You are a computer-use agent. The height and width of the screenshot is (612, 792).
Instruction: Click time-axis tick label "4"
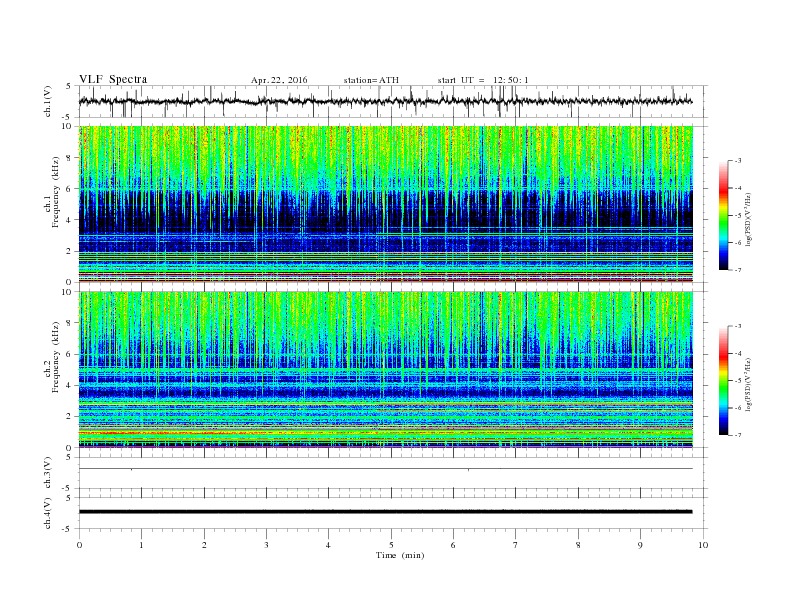[329, 545]
